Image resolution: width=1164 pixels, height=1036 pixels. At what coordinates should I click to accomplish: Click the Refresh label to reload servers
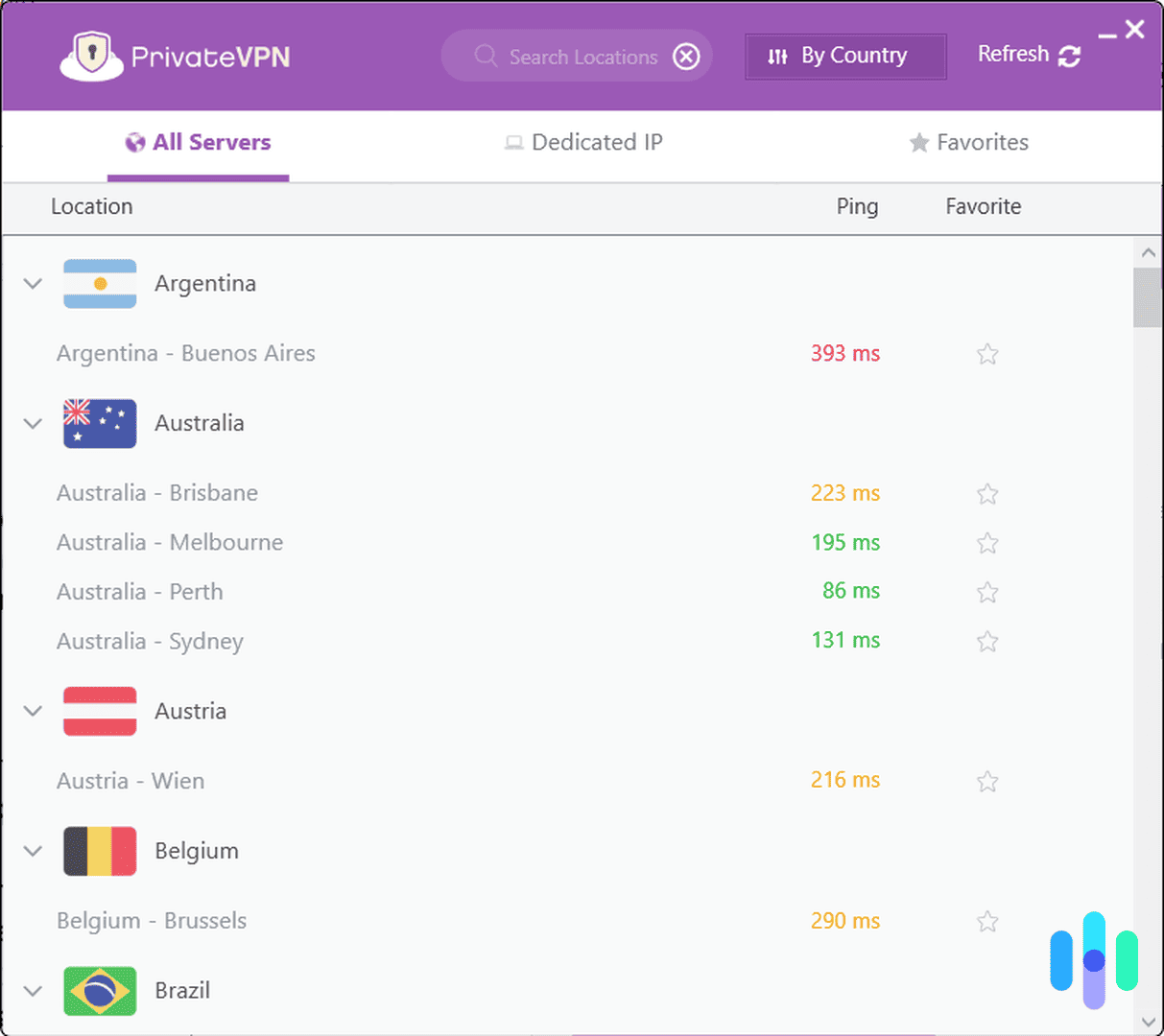point(1012,55)
